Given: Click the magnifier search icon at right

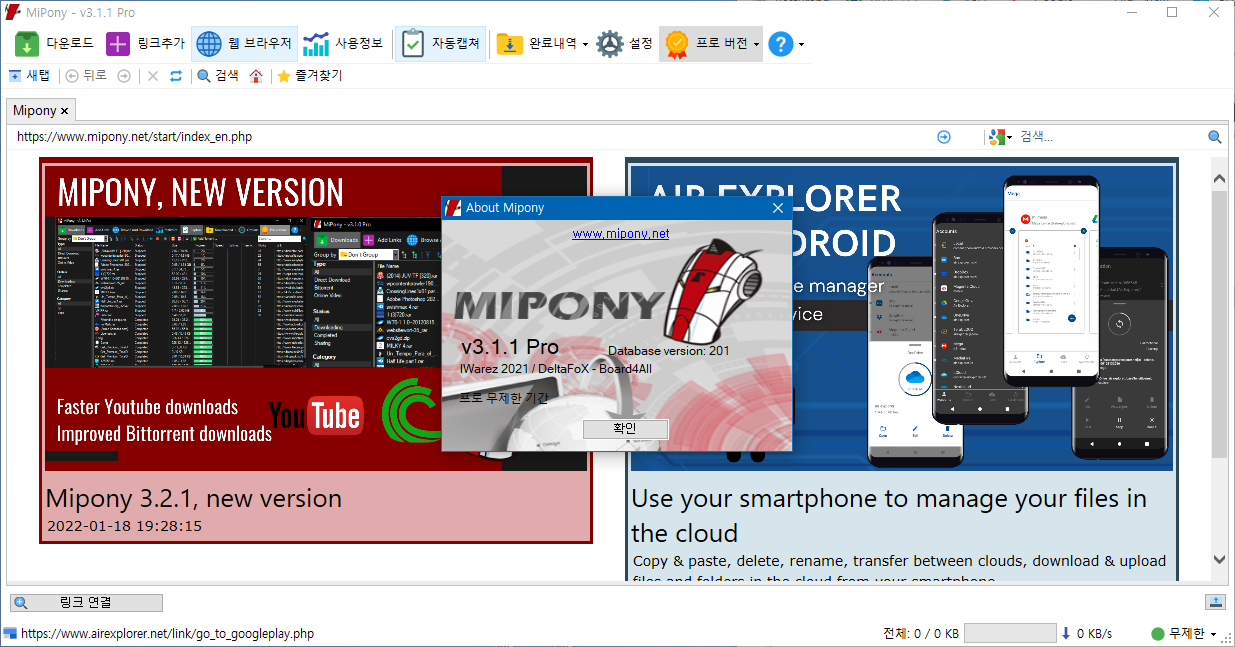Looking at the screenshot, I should (x=1215, y=137).
